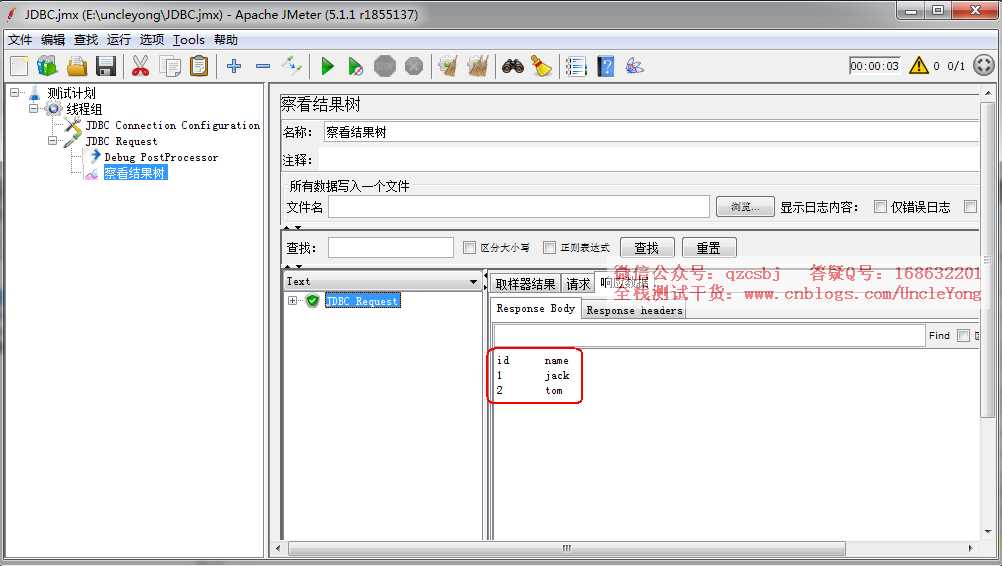Screen dimensions: 1002x566
Task: Open the 帮助 menu
Action: coord(226,40)
